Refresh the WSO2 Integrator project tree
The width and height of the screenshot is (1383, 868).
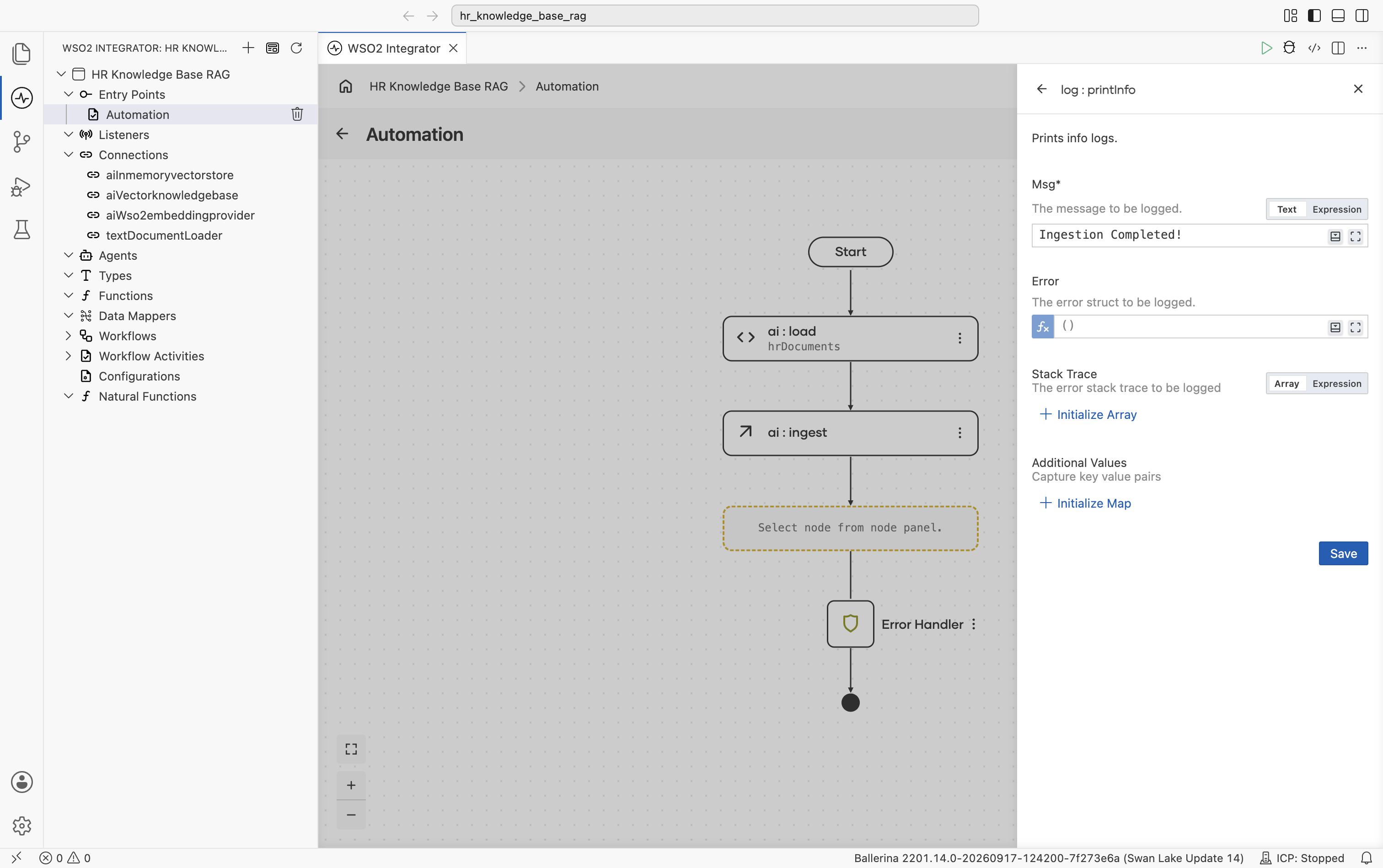296,48
